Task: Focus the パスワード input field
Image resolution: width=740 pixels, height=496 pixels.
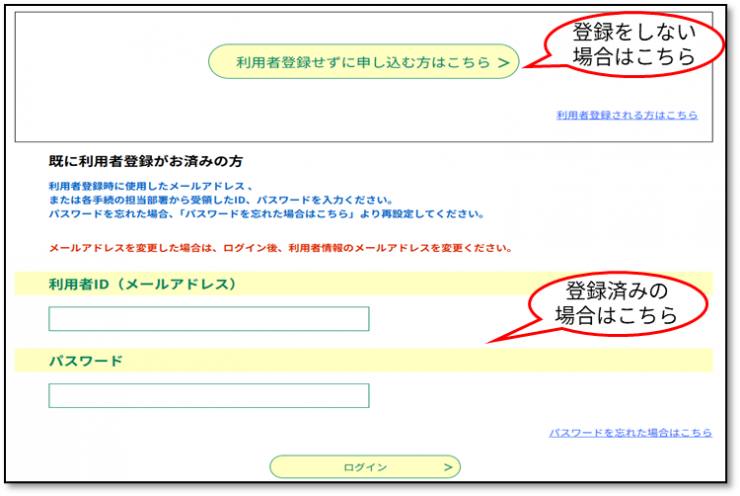Action: click(x=209, y=395)
